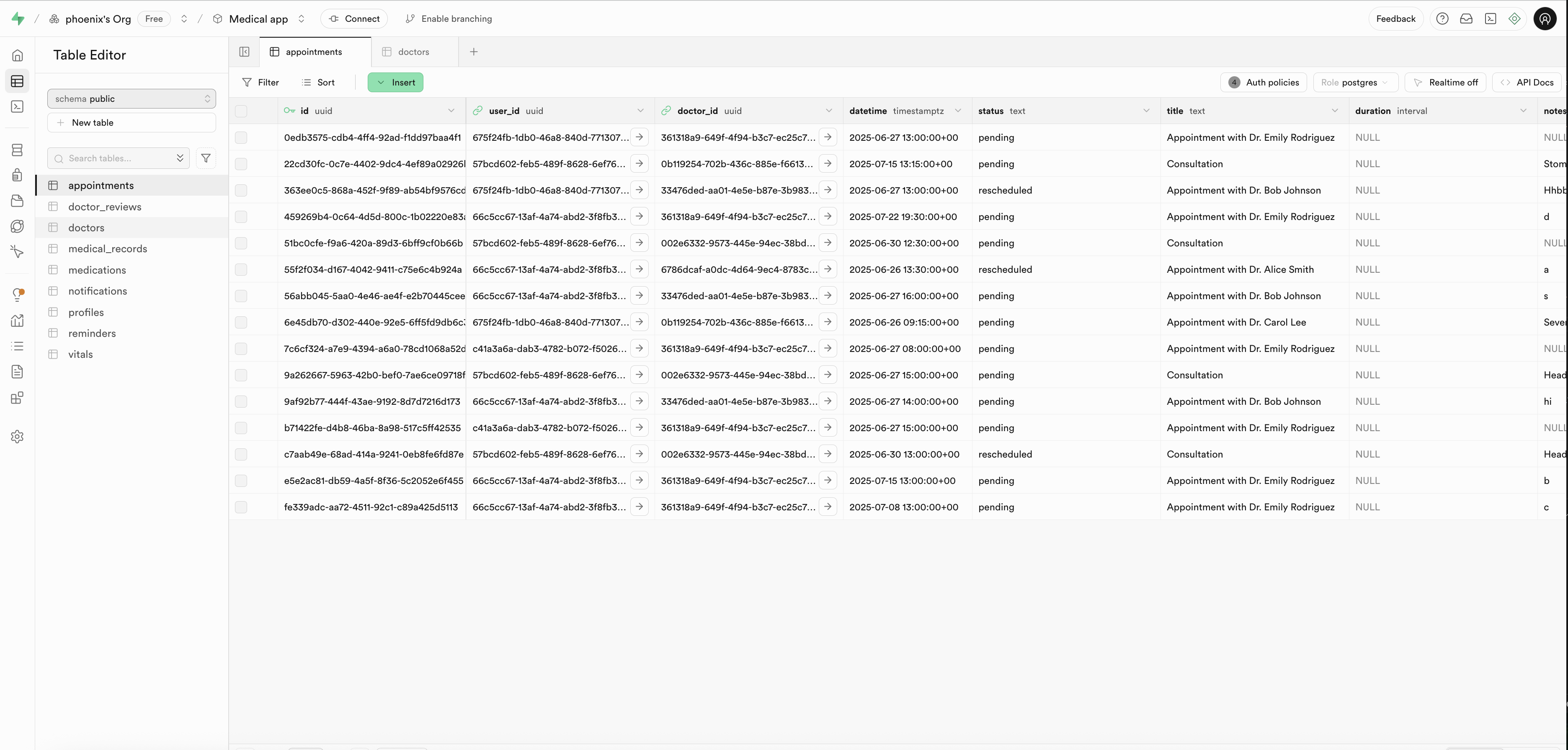Check the first appointment row checkbox
The width and height of the screenshot is (1568, 750).
pos(241,137)
